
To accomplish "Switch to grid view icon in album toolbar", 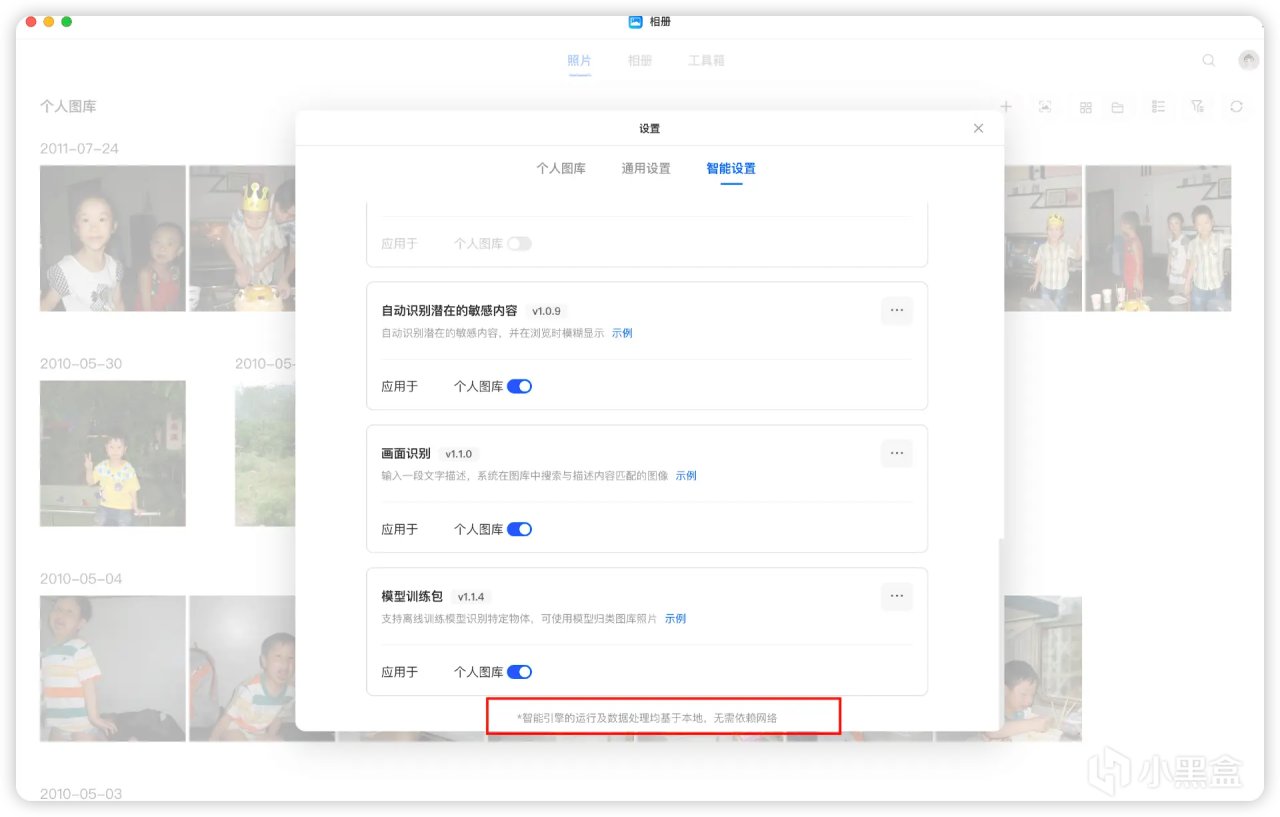I will tap(1085, 107).
